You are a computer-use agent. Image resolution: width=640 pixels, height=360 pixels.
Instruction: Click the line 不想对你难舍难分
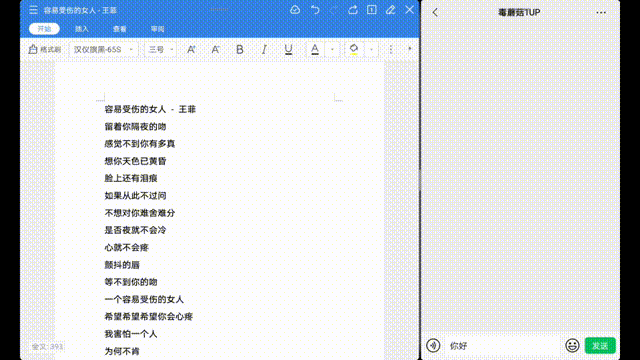tap(140, 213)
